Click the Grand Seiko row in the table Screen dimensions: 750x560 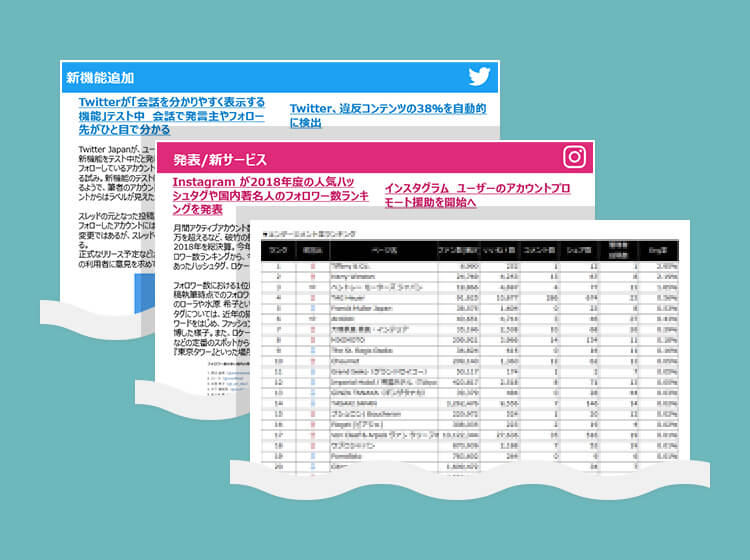pyautogui.click(x=470, y=372)
